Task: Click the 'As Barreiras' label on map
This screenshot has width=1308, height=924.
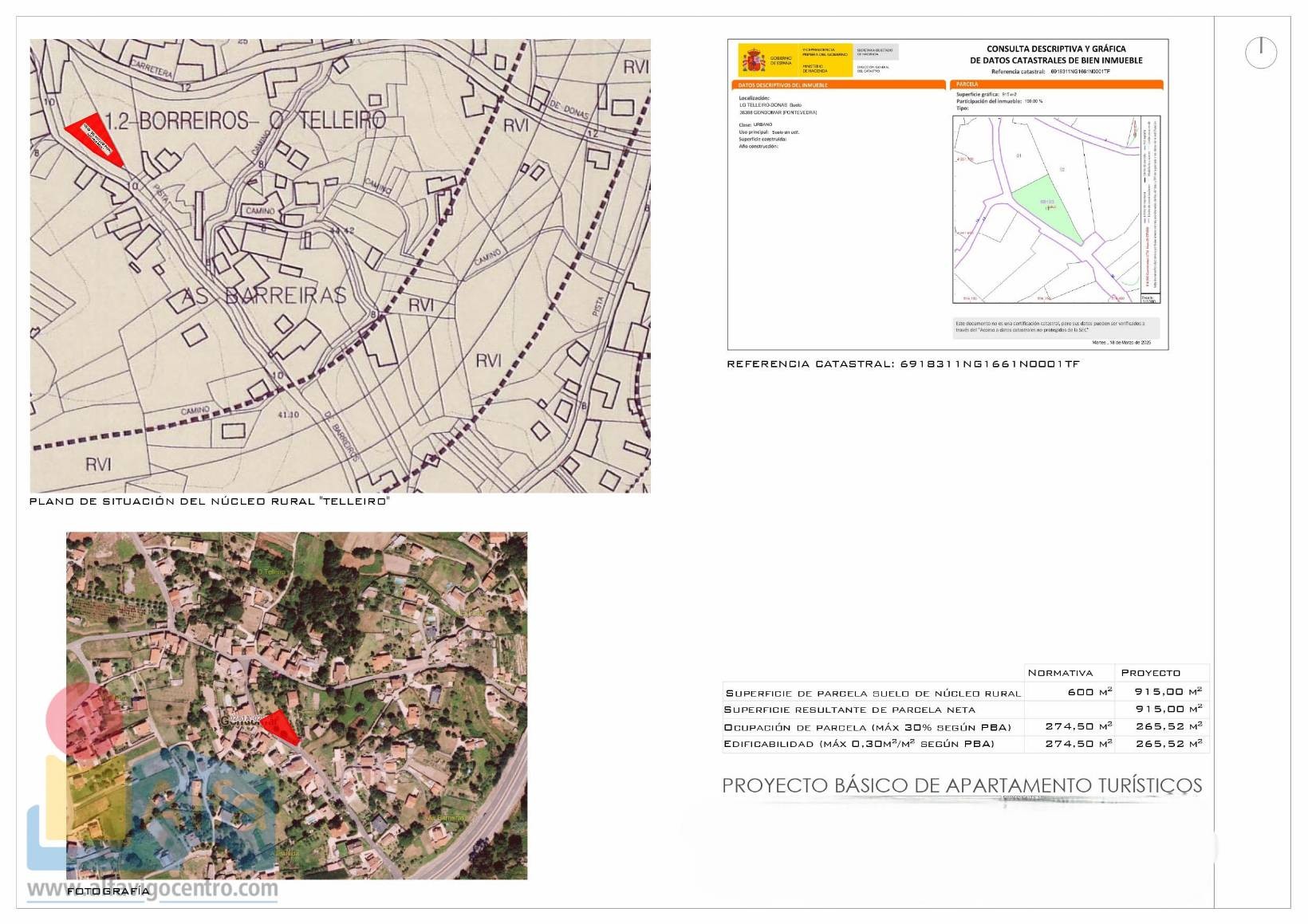Action: point(264,296)
